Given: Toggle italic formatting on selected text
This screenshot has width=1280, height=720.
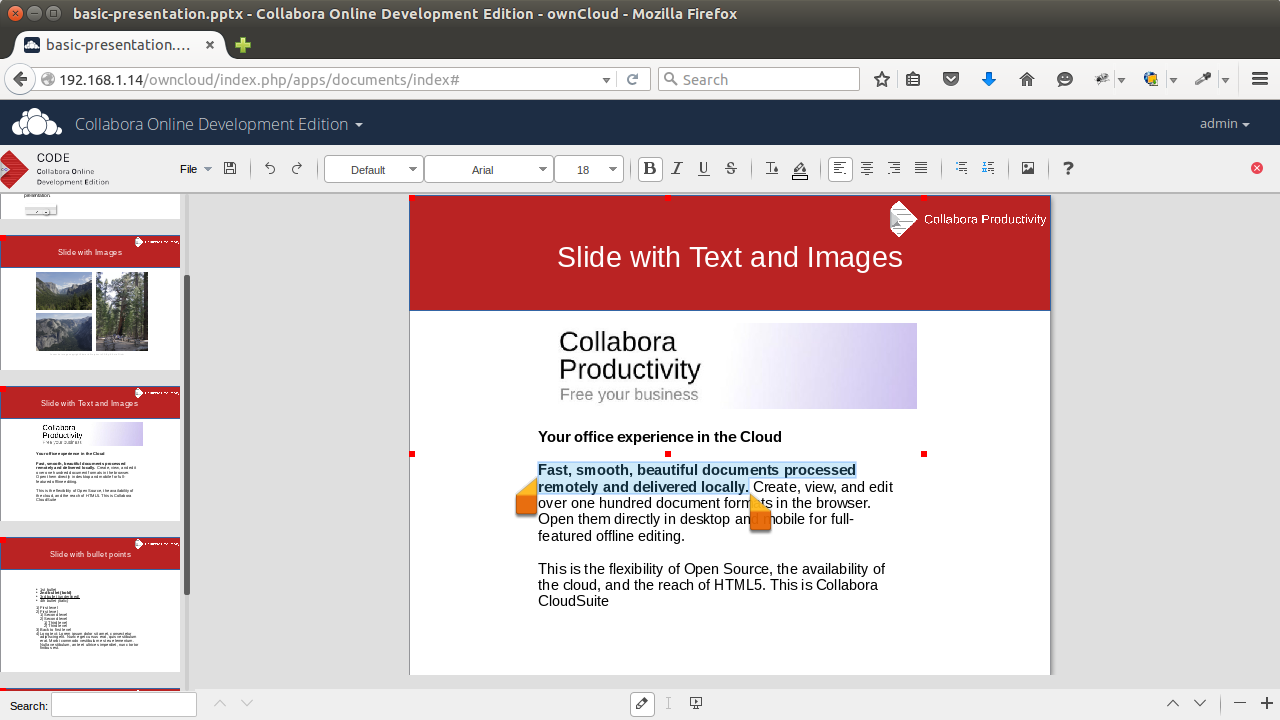Looking at the screenshot, I should pyautogui.click(x=677, y=168).
